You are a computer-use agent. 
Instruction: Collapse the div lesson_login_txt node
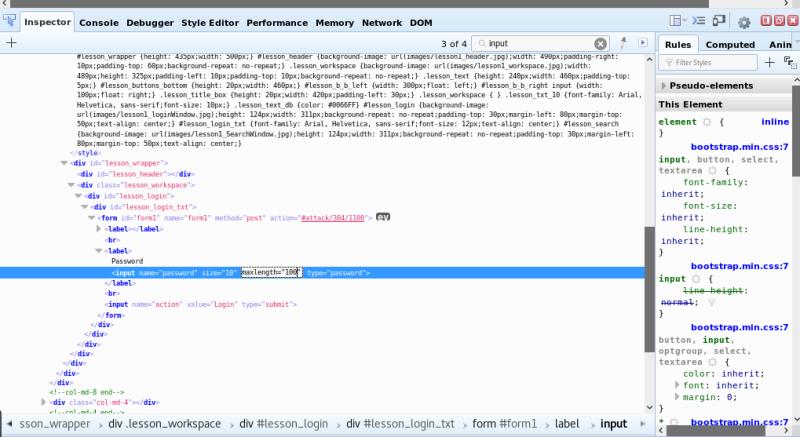click(x=85, y=207)
